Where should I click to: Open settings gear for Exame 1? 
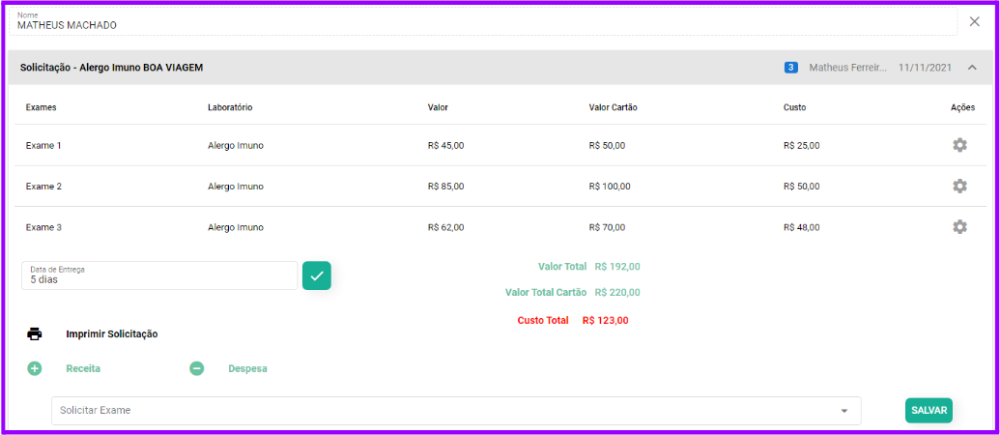pos(959,145)
